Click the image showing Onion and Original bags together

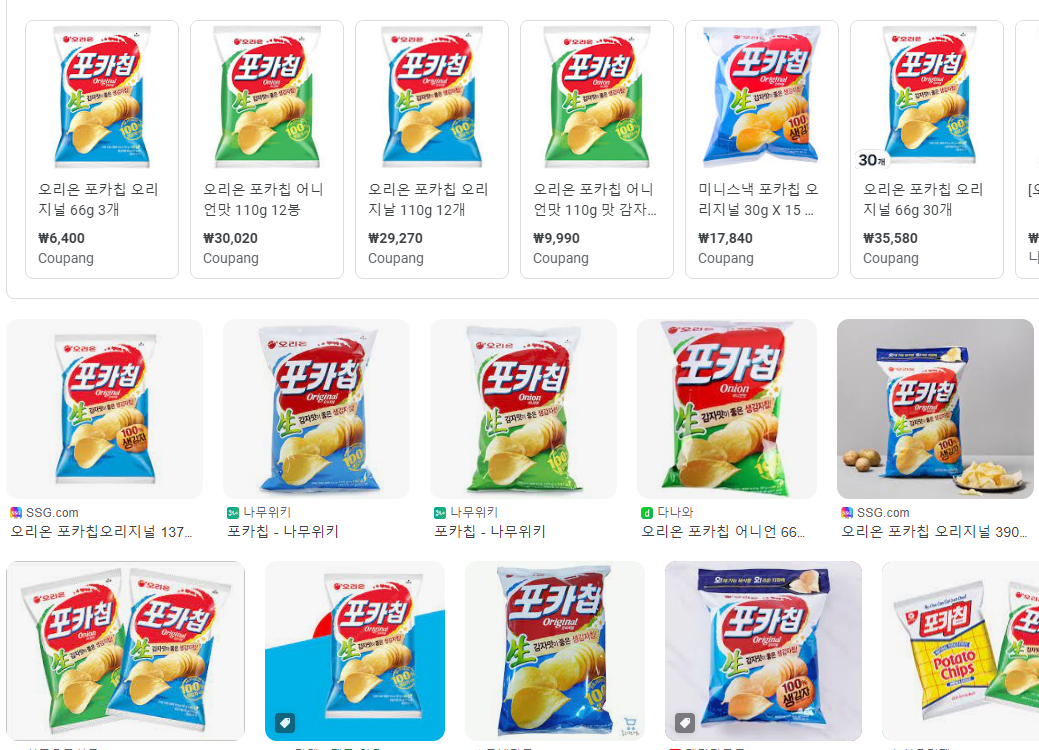[125, 651]
